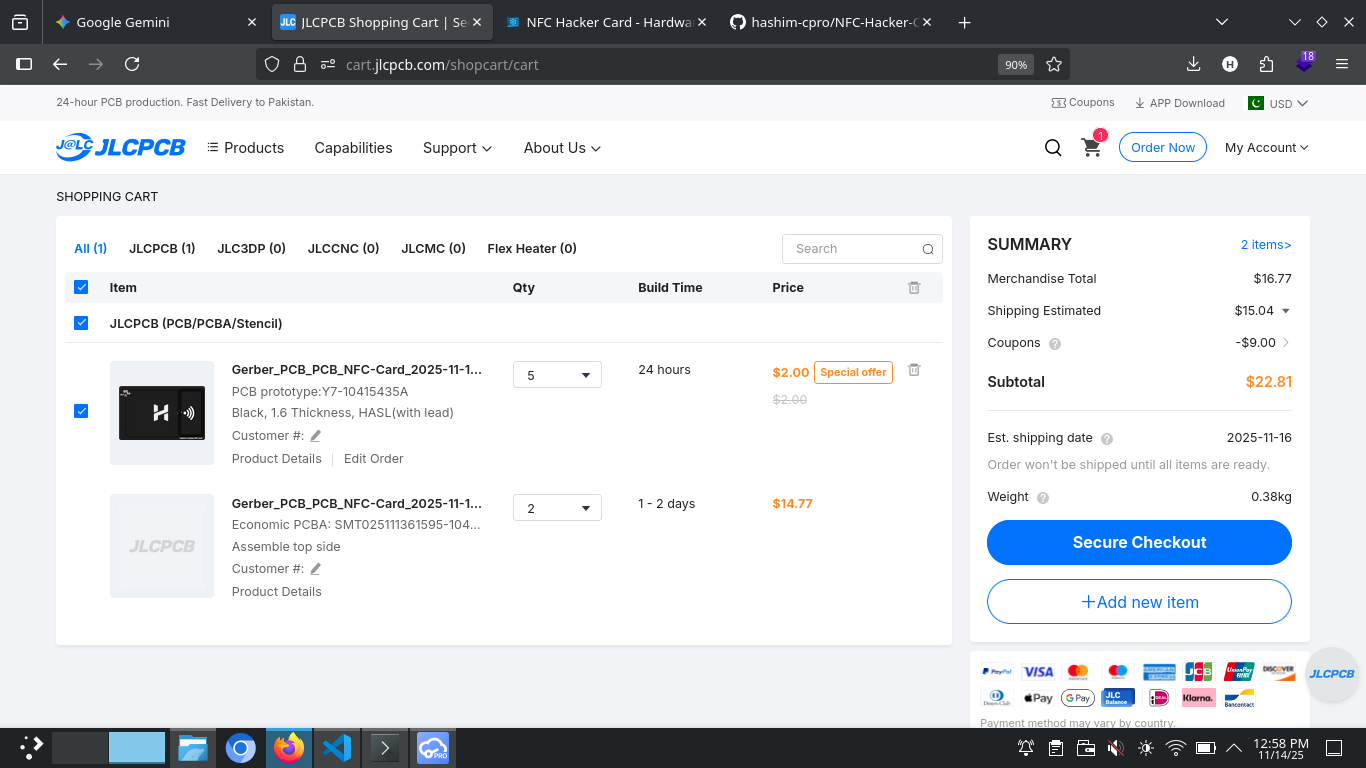
Task: Click the cart Search input field
Action: tap(852, 249)
